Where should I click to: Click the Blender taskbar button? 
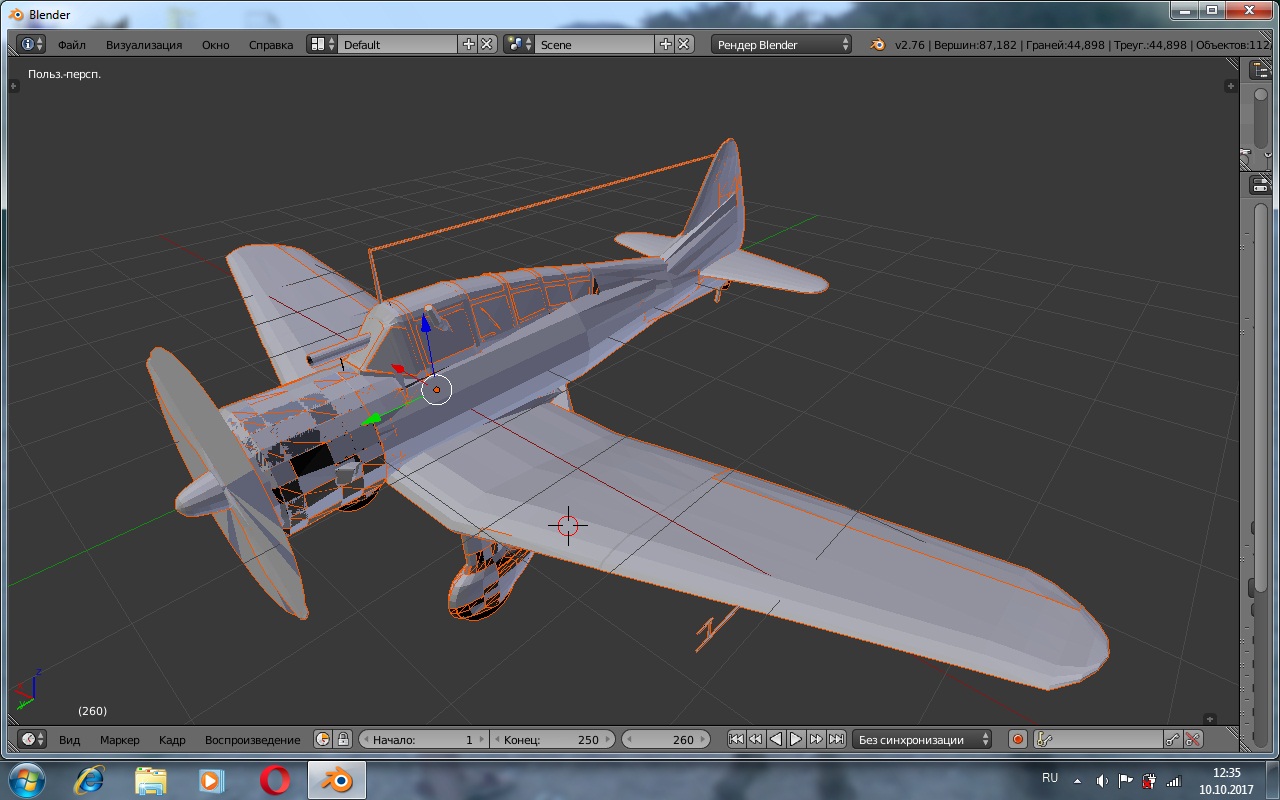(337, 780)
